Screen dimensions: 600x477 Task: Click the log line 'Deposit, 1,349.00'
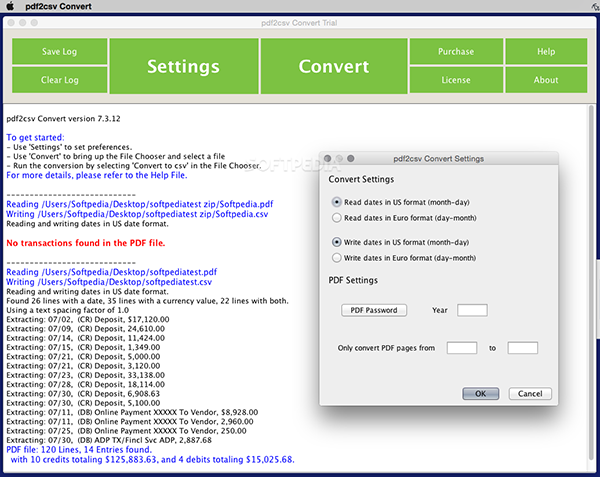83,347
